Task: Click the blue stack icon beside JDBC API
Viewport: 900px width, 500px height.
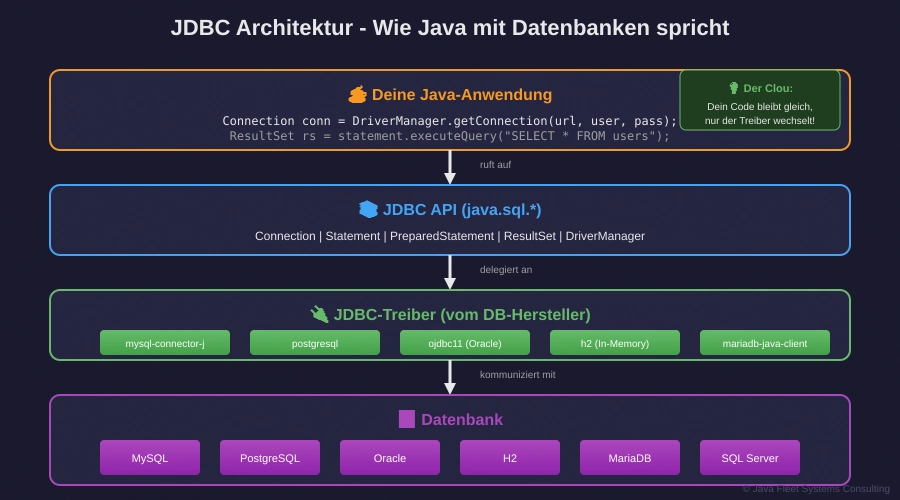Action: click(x=368, y=209)
